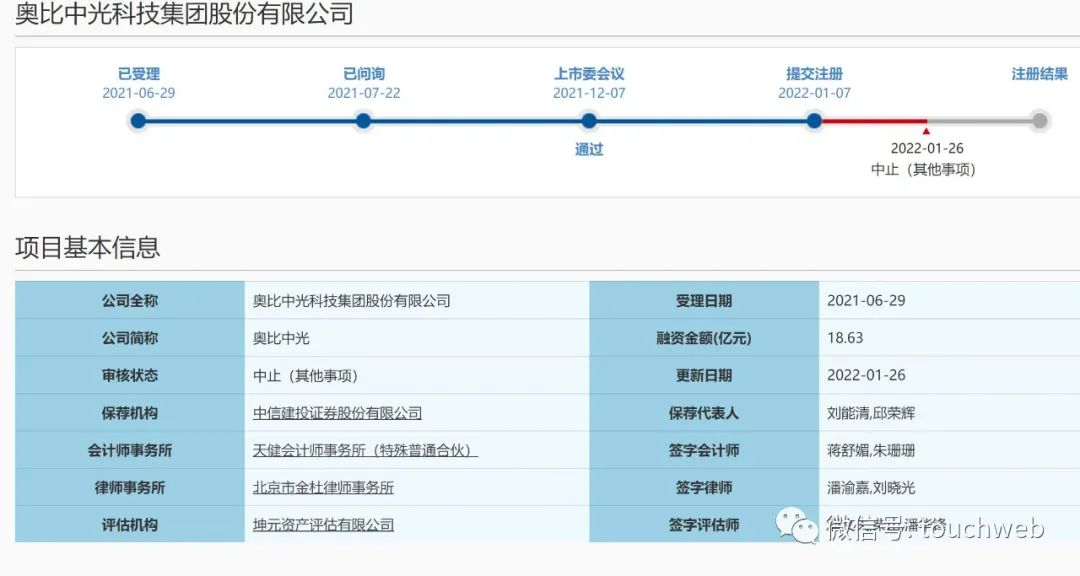1080x576 pixels.
Task: Click the 公司简称 value 奥比中光
Action: (281, 338)
